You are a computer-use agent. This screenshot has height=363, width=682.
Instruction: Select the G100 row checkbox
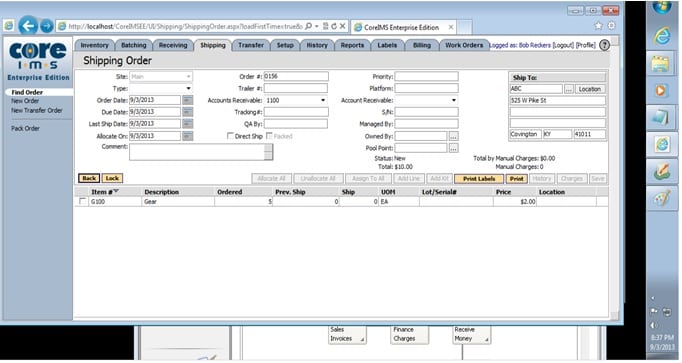83,201
